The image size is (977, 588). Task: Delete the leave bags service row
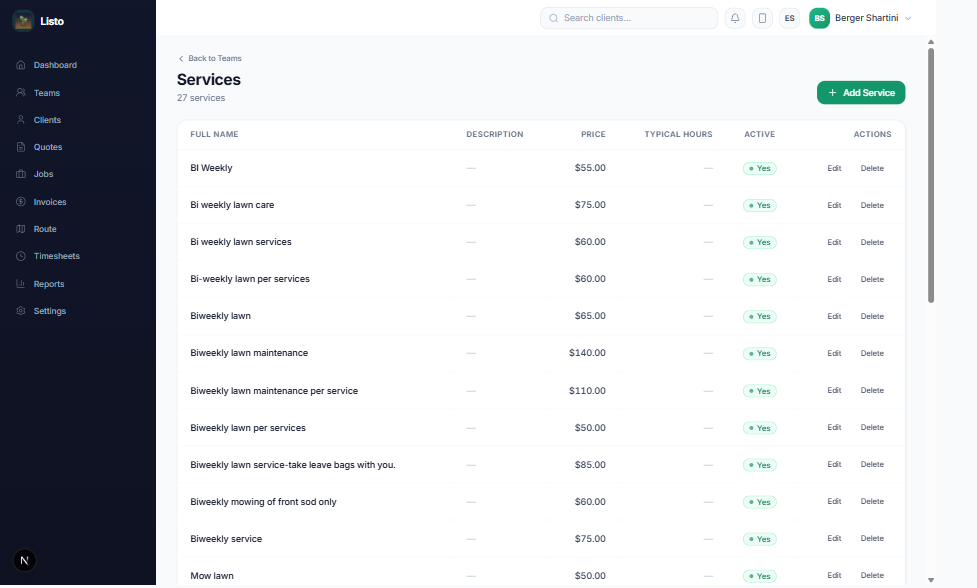872,464
